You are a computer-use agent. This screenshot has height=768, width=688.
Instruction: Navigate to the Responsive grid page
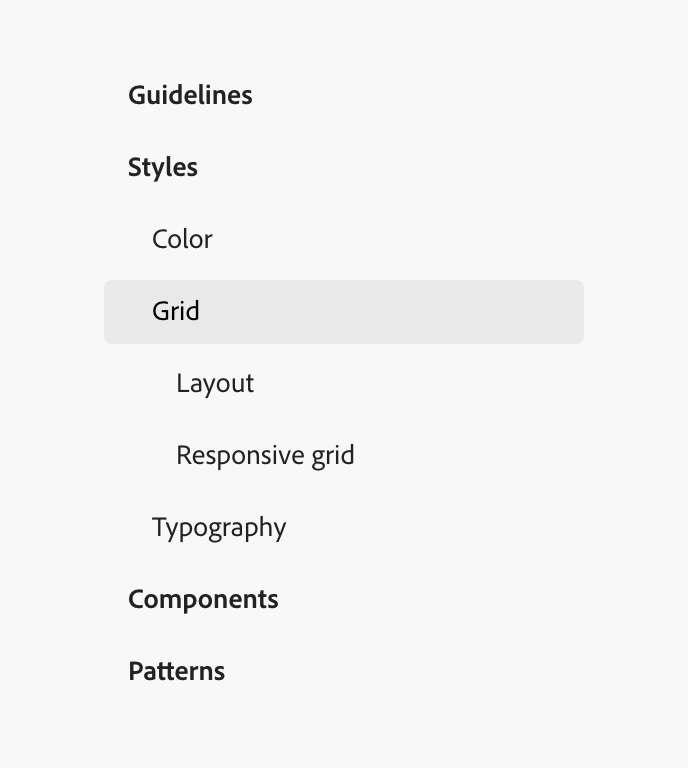coord(265,455)
